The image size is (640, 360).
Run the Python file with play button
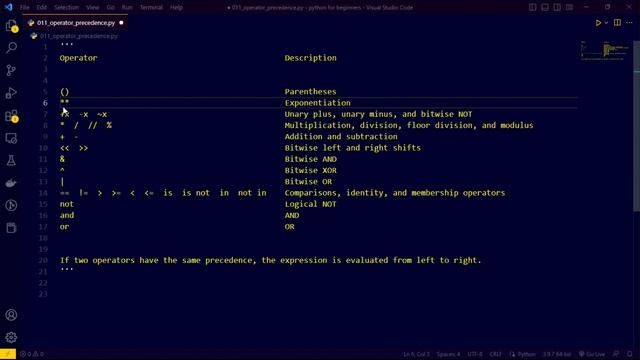[598, 23]
